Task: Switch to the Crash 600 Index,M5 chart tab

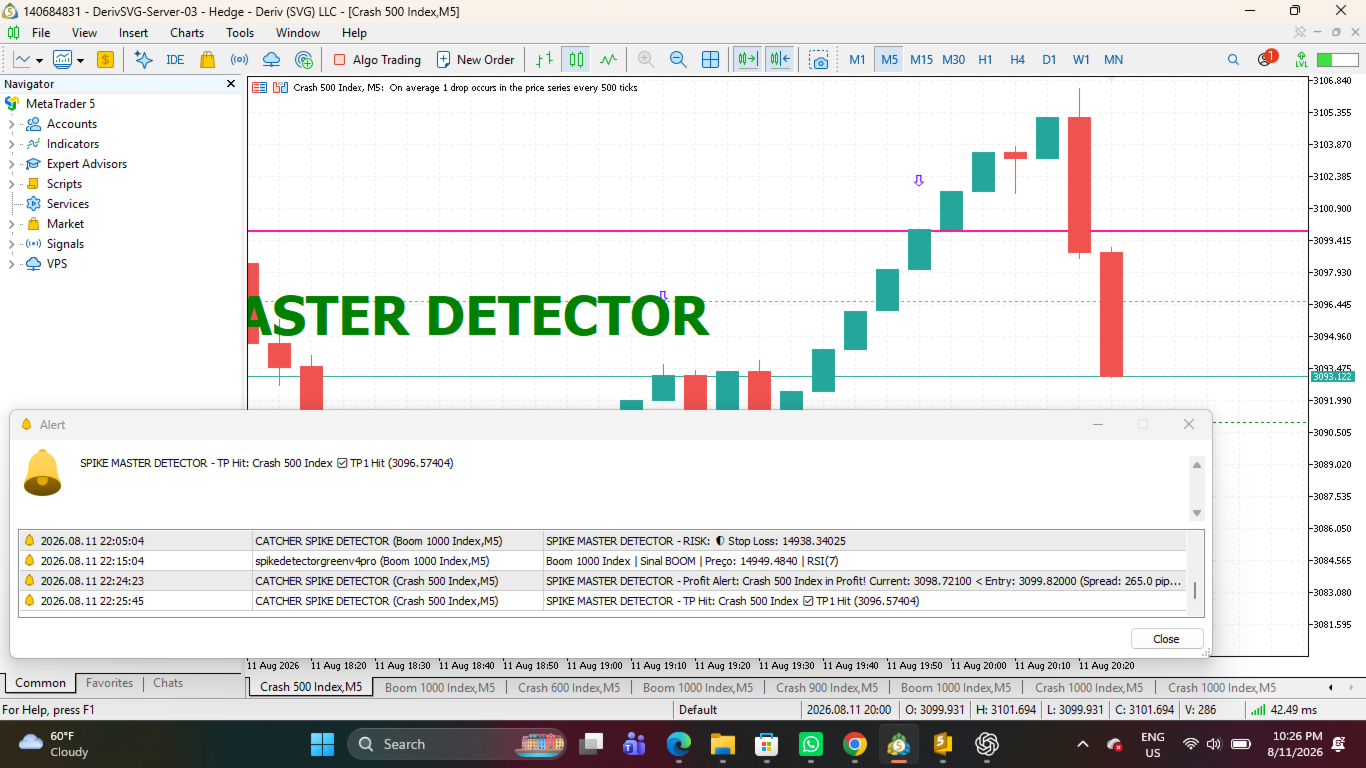Action: [569, 688]
